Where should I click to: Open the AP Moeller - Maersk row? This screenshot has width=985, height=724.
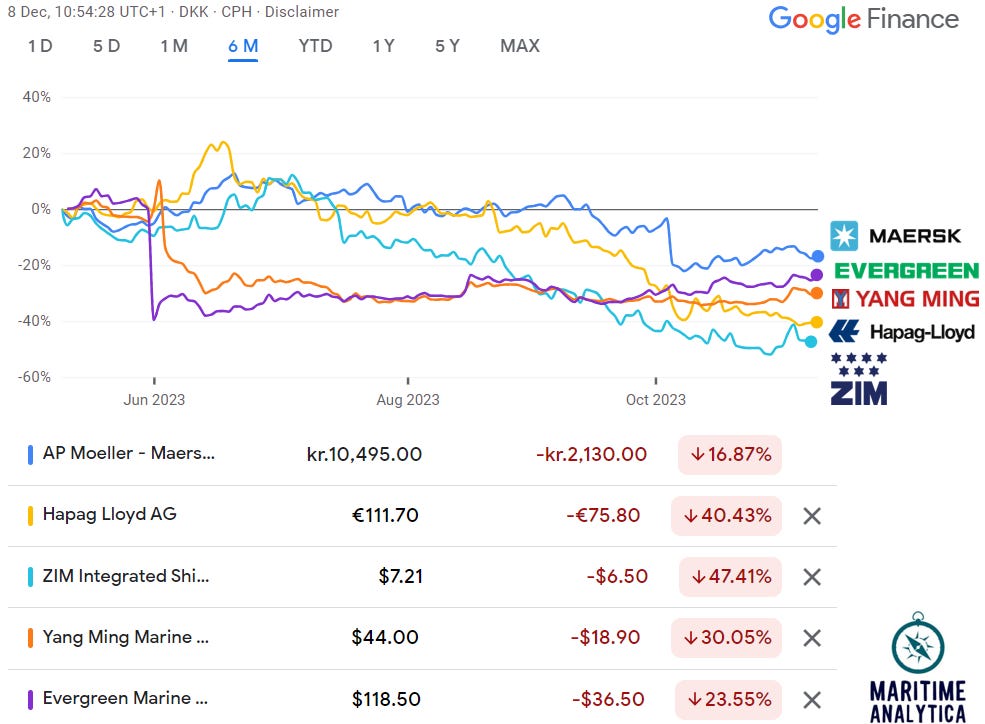coord(422,454)
